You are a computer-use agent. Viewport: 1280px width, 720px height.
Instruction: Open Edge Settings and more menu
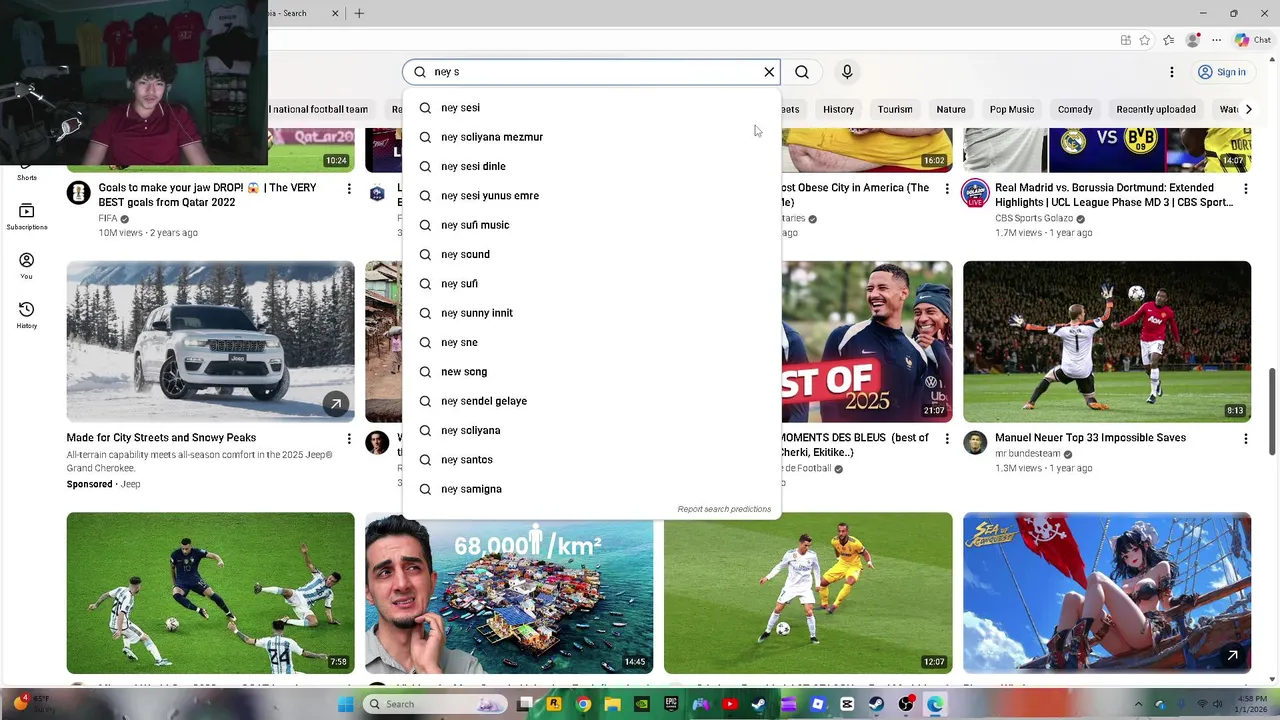pyautogui.click(x=1217, y=40)
